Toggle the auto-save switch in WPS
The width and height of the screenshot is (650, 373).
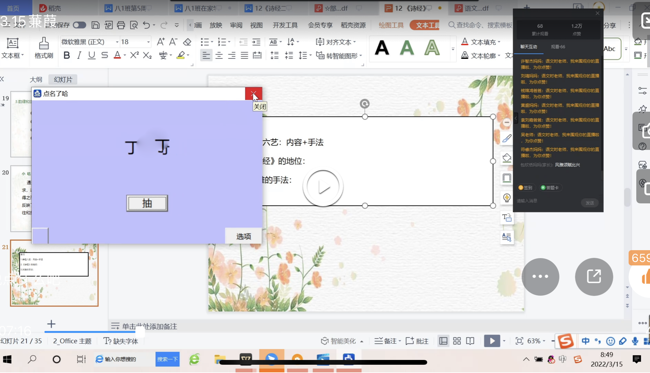click(79, 25)
